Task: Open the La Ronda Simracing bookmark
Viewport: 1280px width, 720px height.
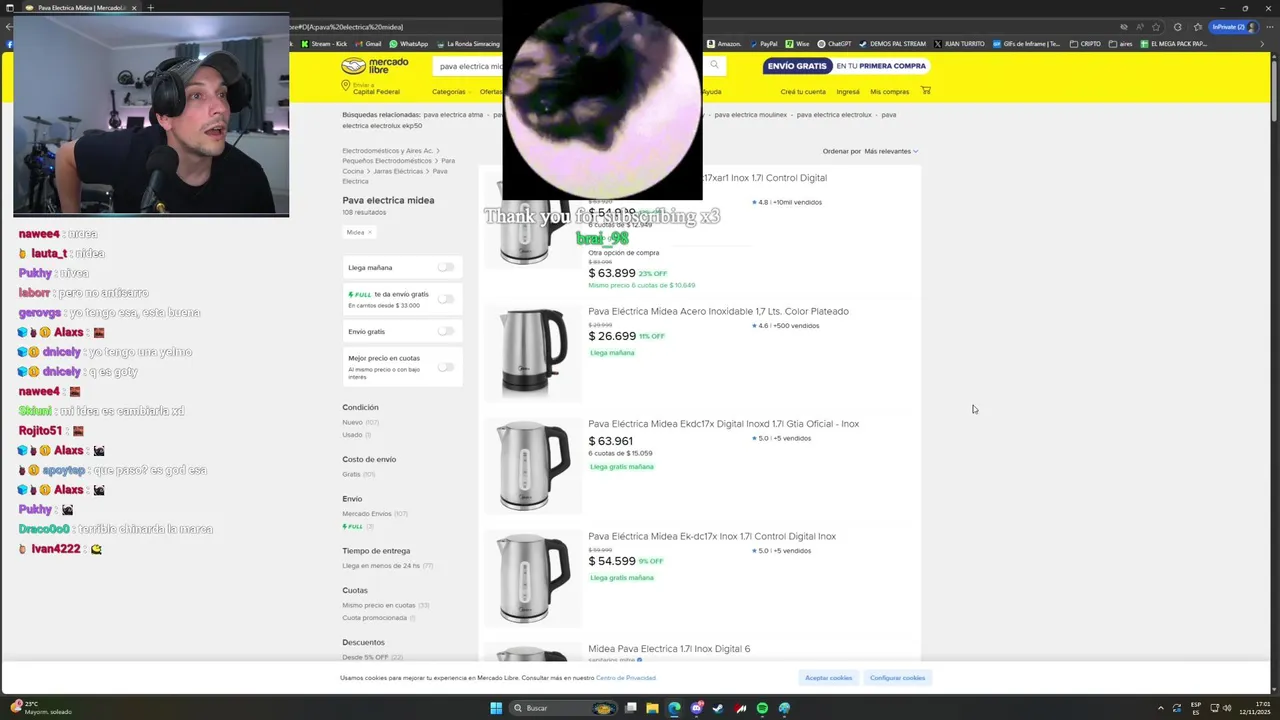Action: tap(468, 44)
